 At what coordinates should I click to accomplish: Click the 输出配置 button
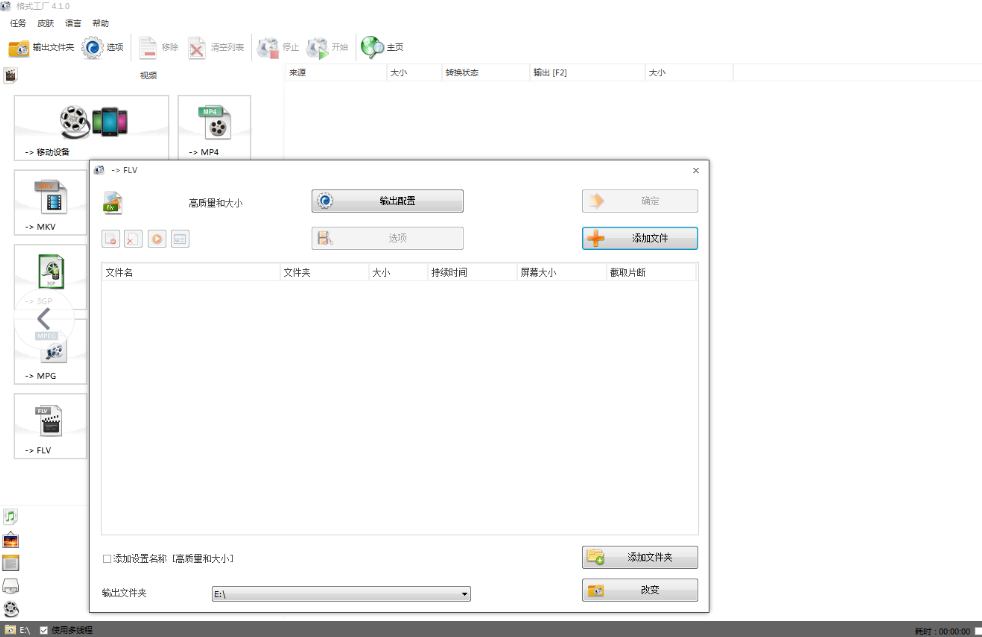pyautogui.click(x=387, y=201)
